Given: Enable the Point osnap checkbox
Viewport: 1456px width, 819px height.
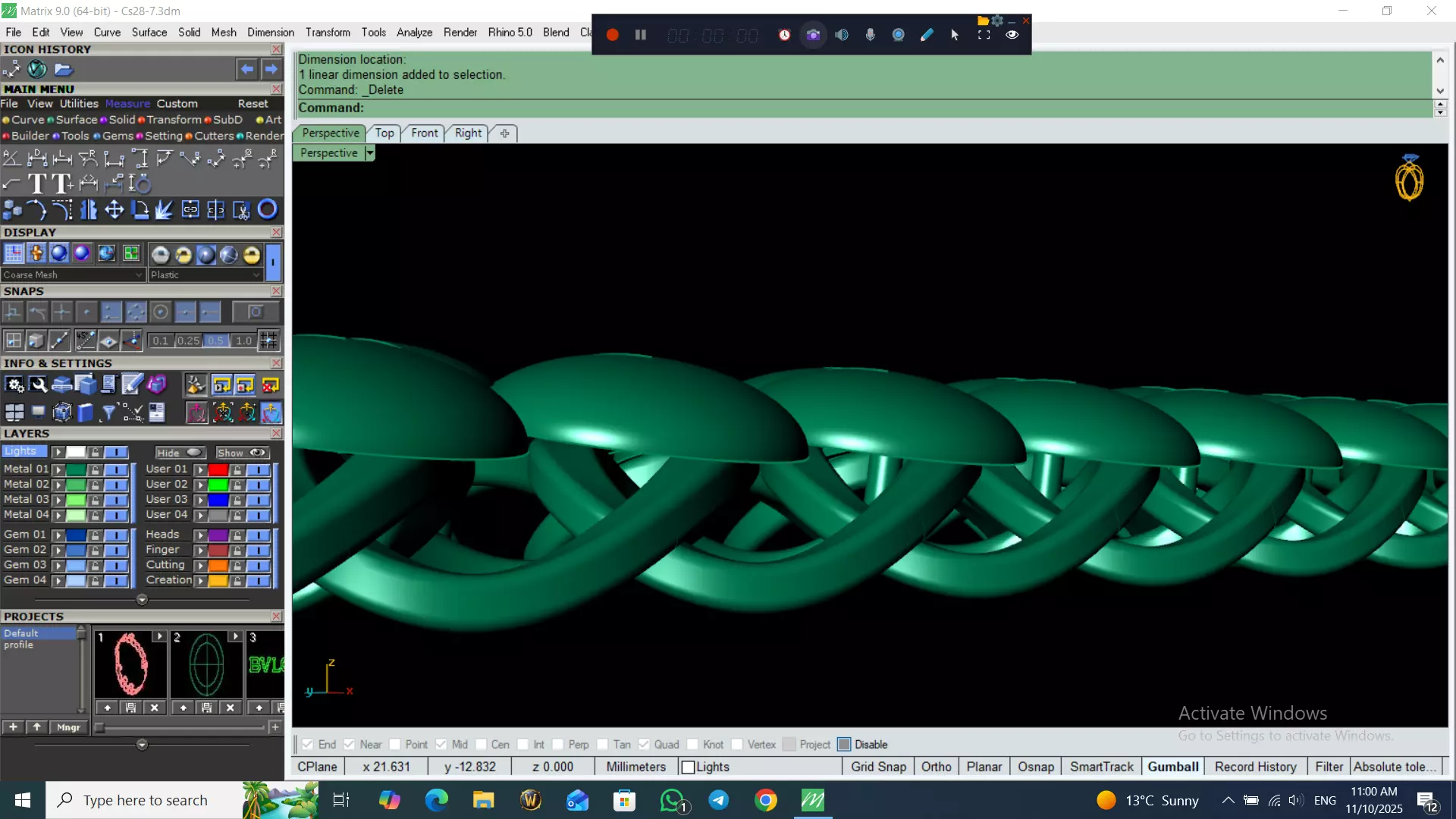Looking at the screenshot, I should [394, 745].
